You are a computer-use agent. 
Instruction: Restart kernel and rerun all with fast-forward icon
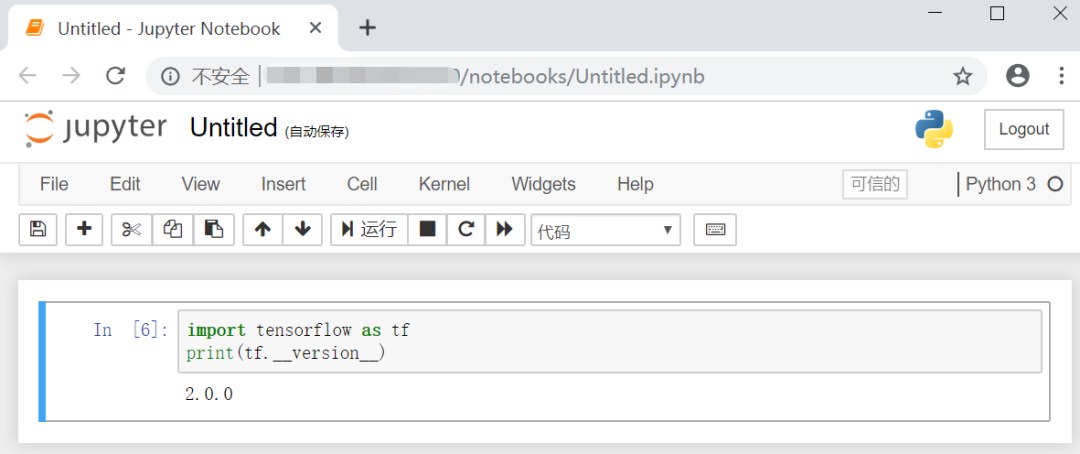pos(505,230)
